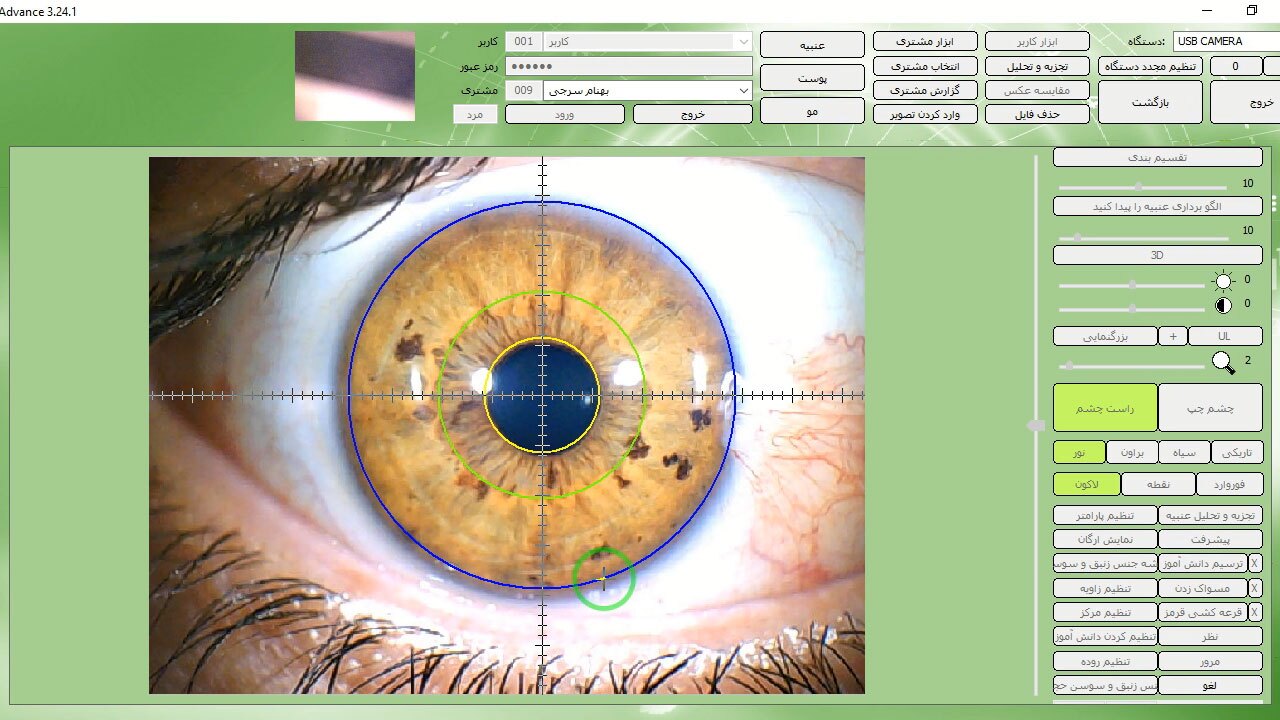Image resolution: width=1280 pixels, height=720 pixels.
Task: Click the contrast half-circle icon
Action: pyautogui.click(x=1223, y=305)
